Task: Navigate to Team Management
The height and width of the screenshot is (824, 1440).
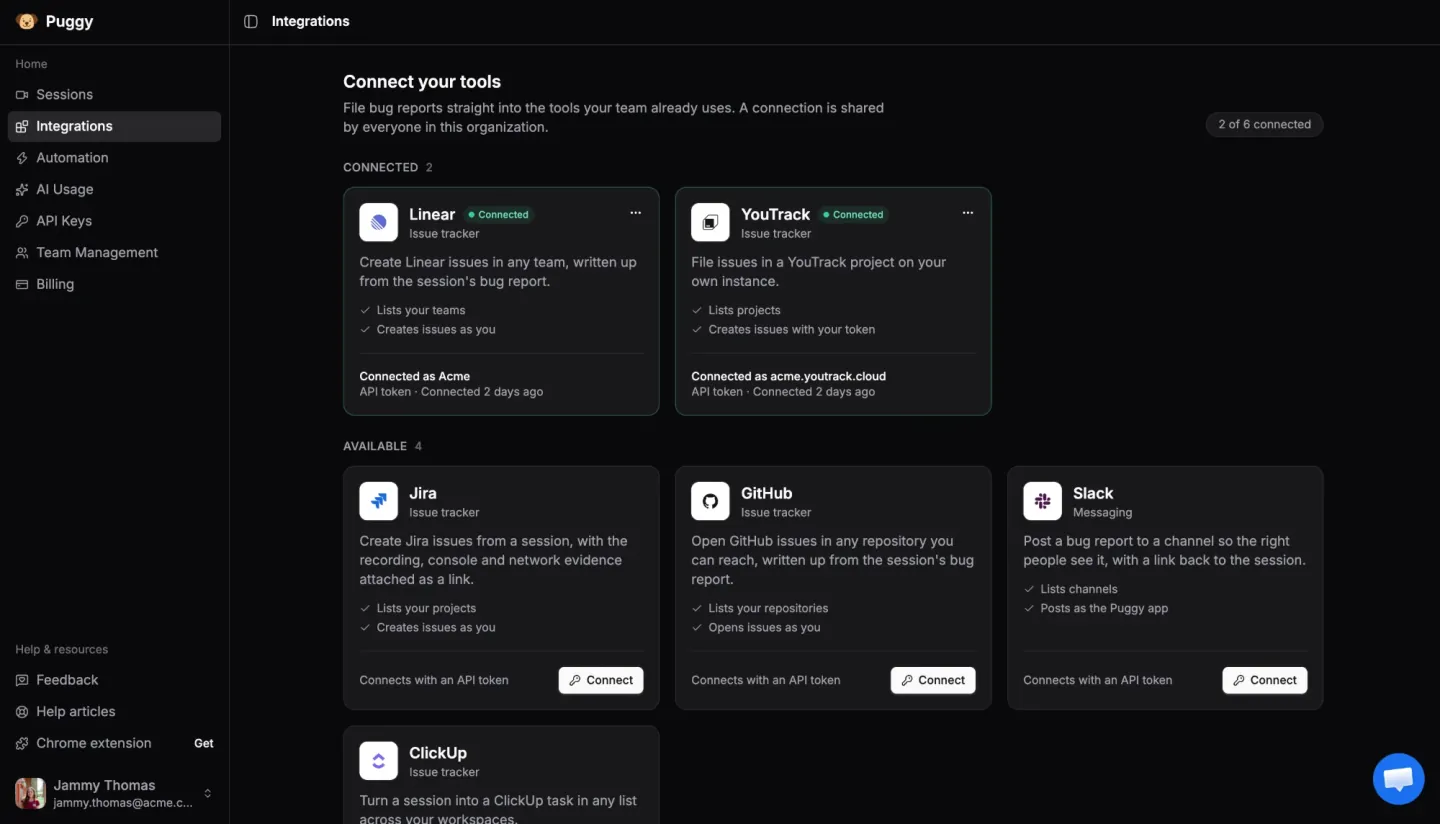Action: pyautogui.click(x=114, y=253)
